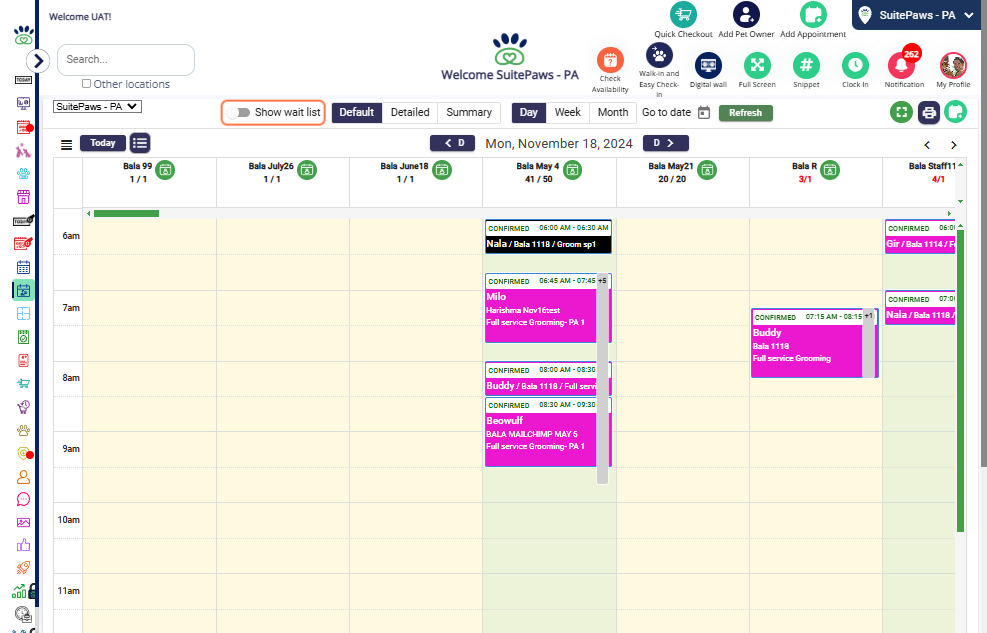Switch to list view icon next to Today
The image size is (987, 633).
[x=140, y=143]
